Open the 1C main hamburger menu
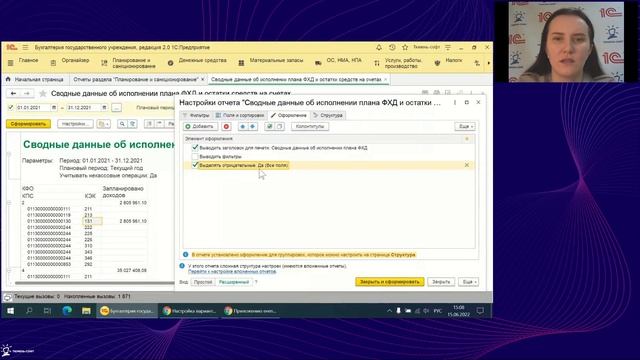Image resolution: width=640 pixels, height=360 pixels. 25,47
